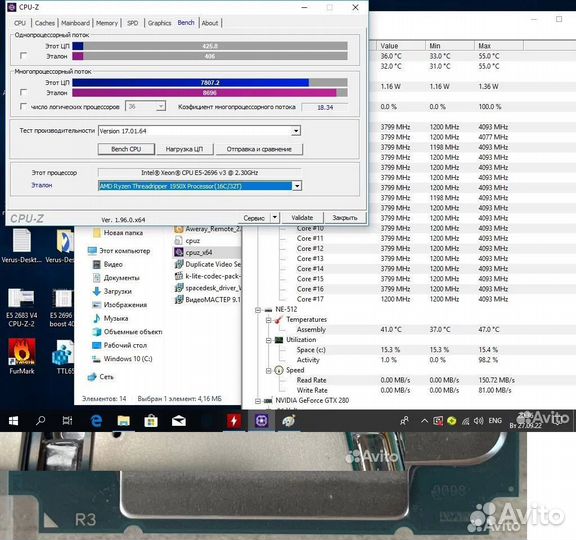
Task: Open taskbar search magnifier
Action: click(40, 421)
